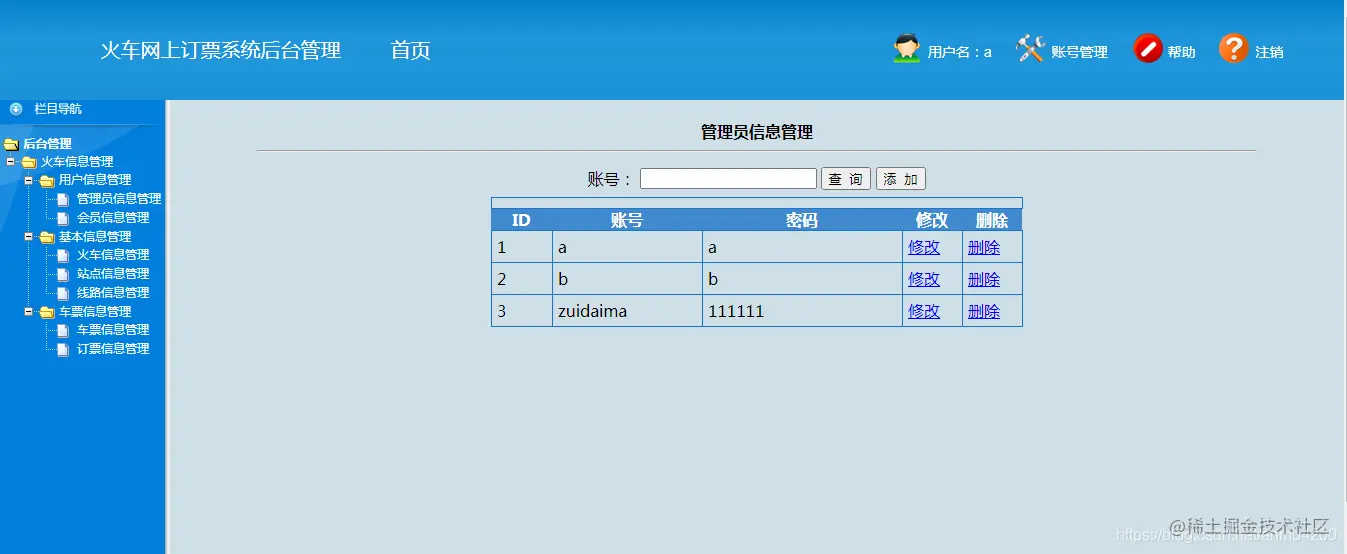The height and width of the screenshot is (554, 1347).
Task: Collapse the 用户信息管理 tree node
Action: coord(29,180)
